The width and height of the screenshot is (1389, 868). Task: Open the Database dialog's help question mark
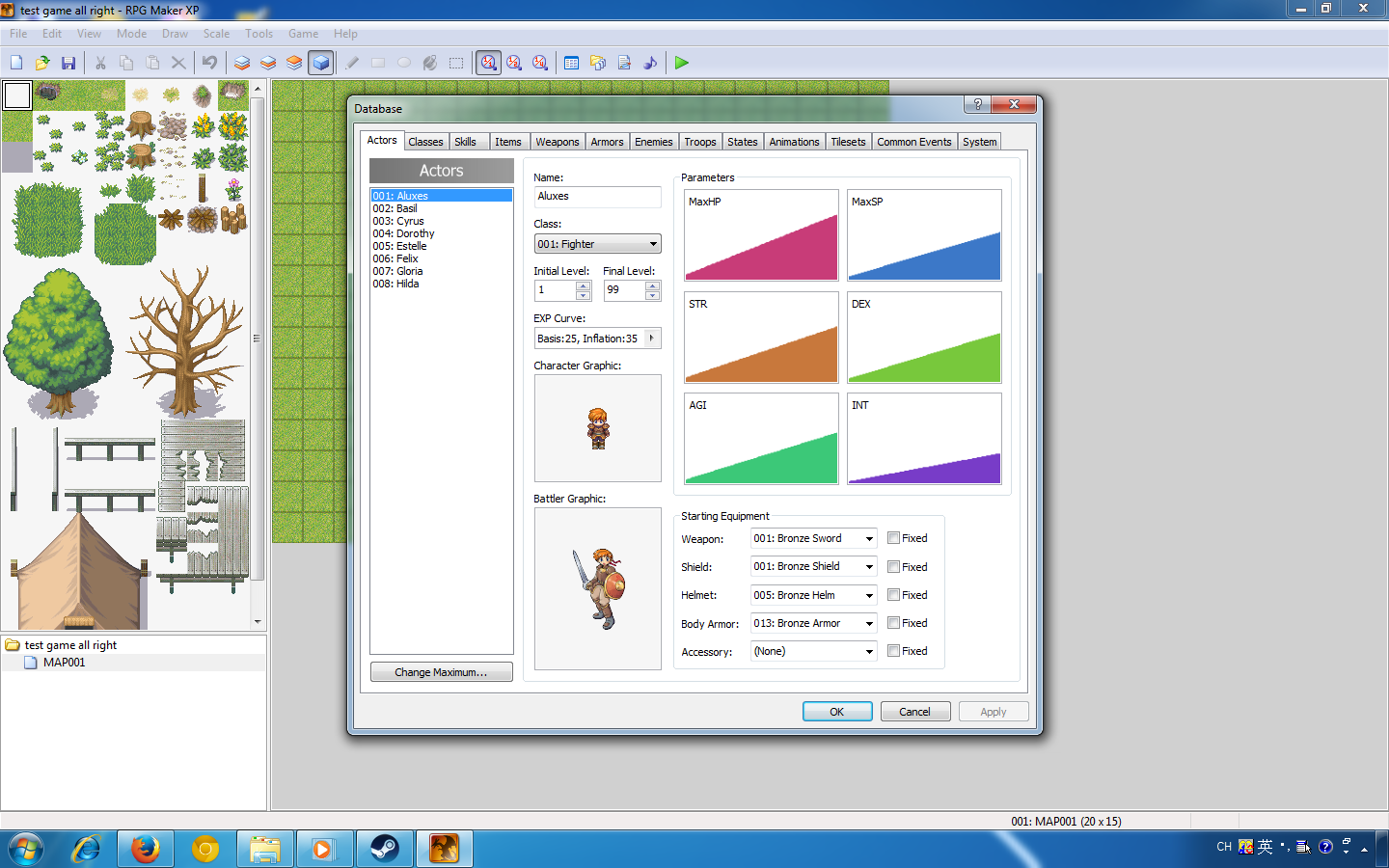pos(977,104)
